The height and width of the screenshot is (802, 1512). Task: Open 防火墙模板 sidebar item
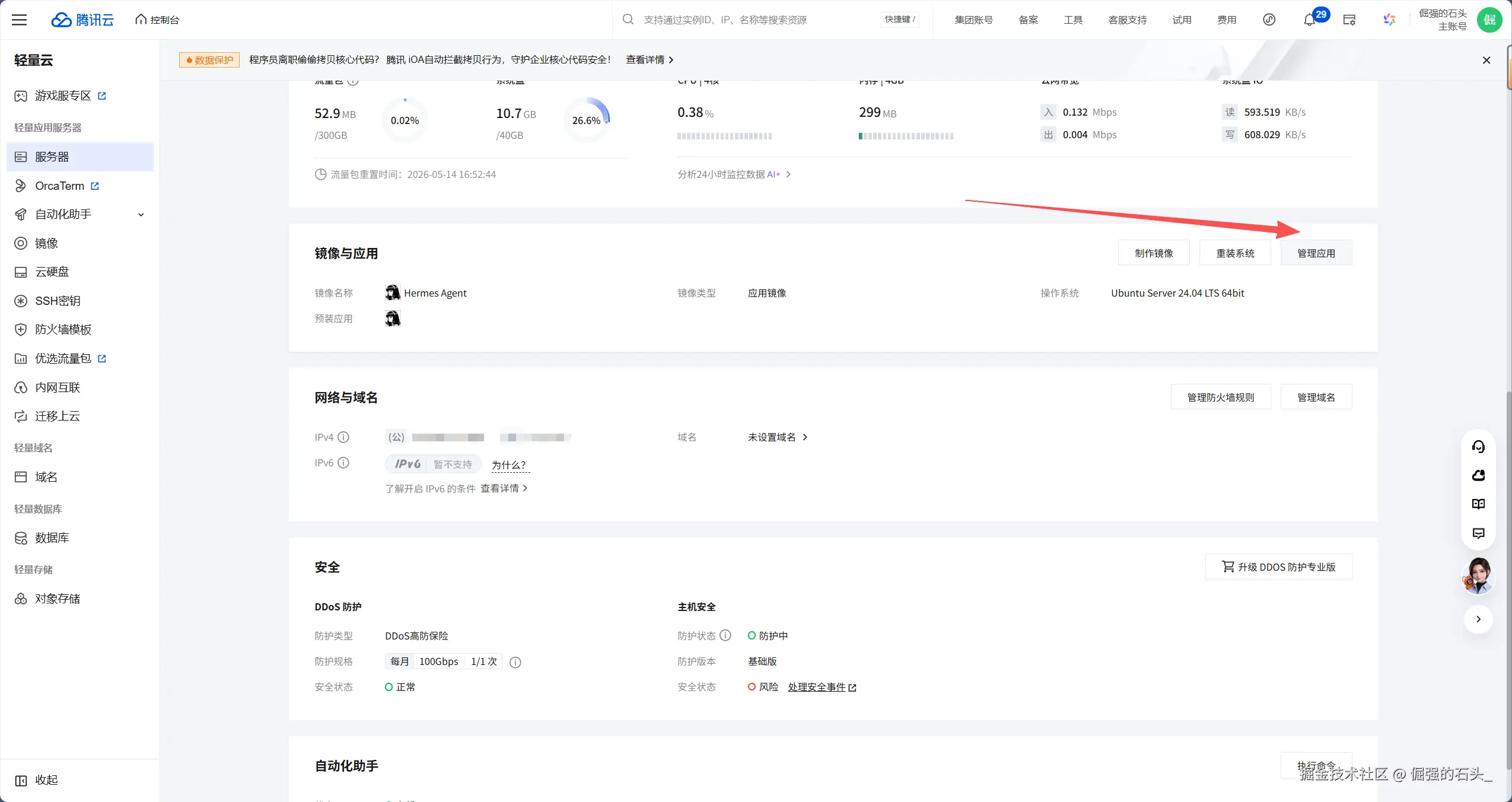point(63,329)
